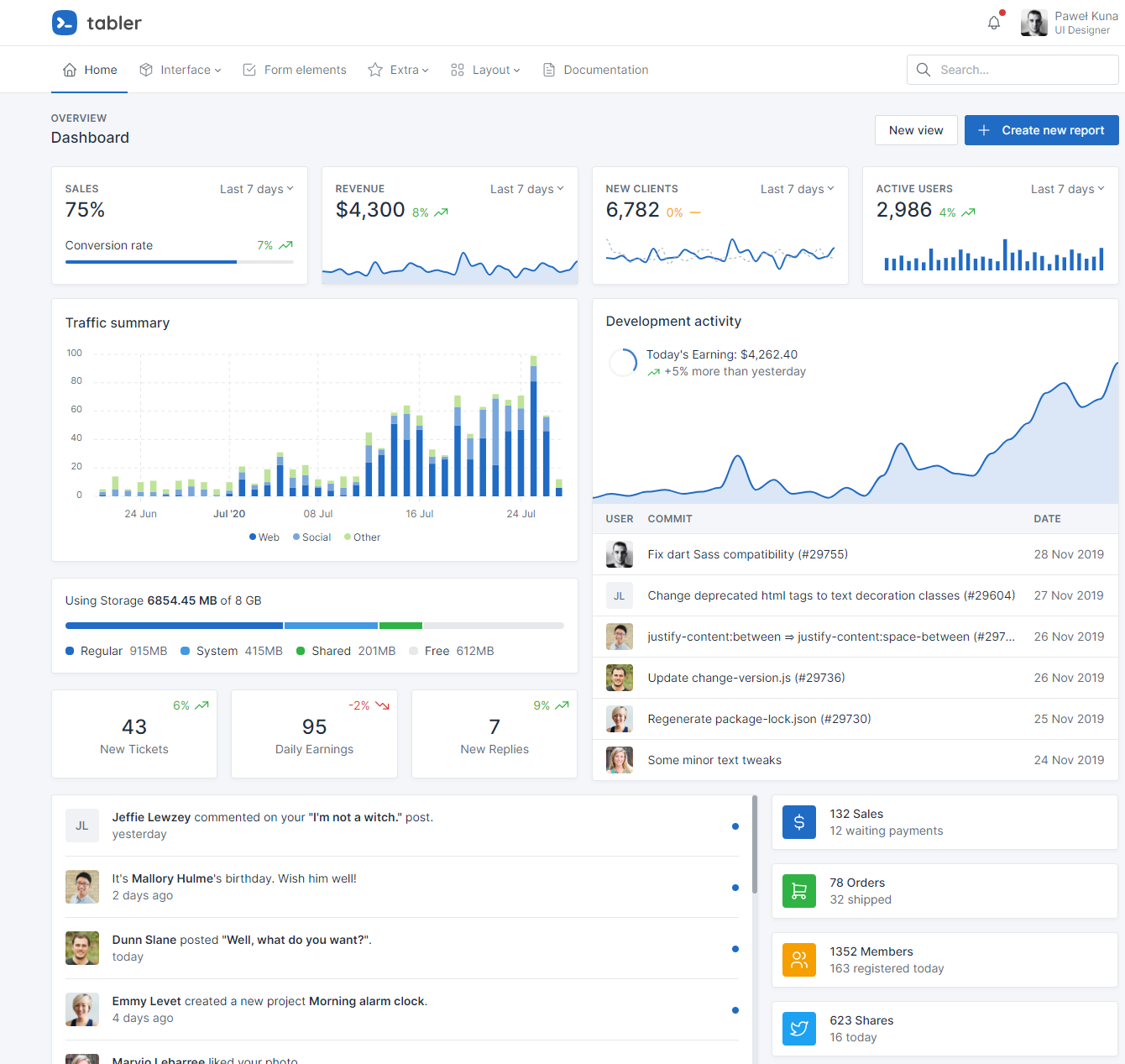Click the Create new report button
The width and height of the screenshot is (1125, 1064).
[x=1041, y=130]
